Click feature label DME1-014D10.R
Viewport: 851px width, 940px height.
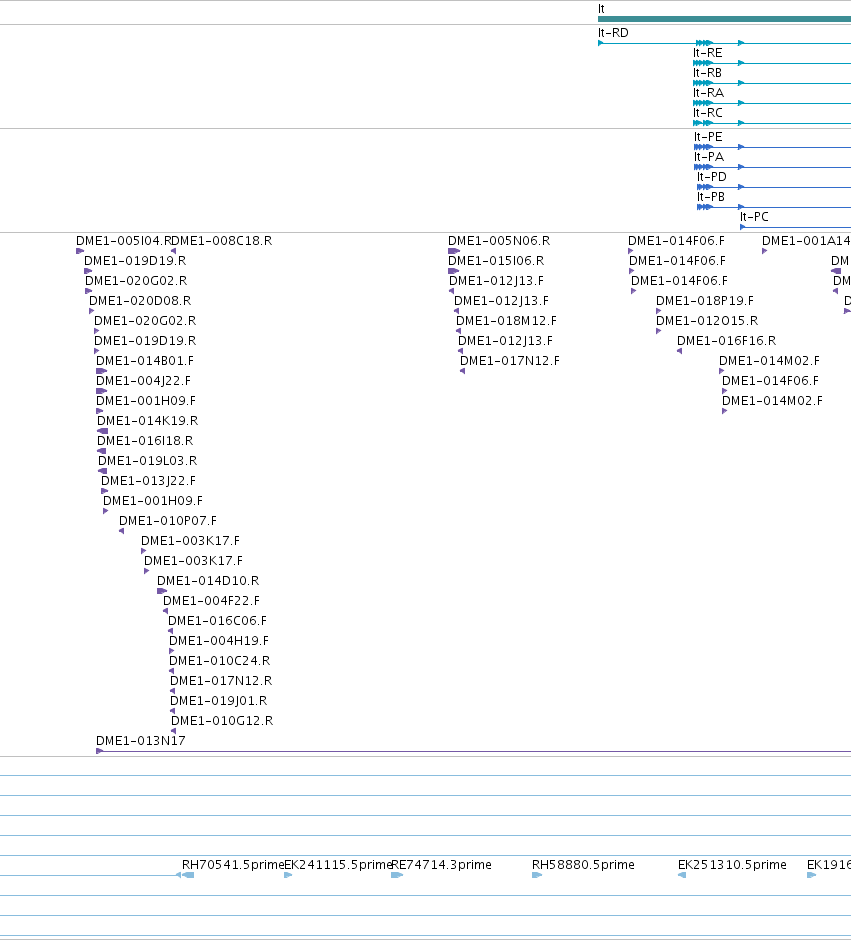point(208,580)
